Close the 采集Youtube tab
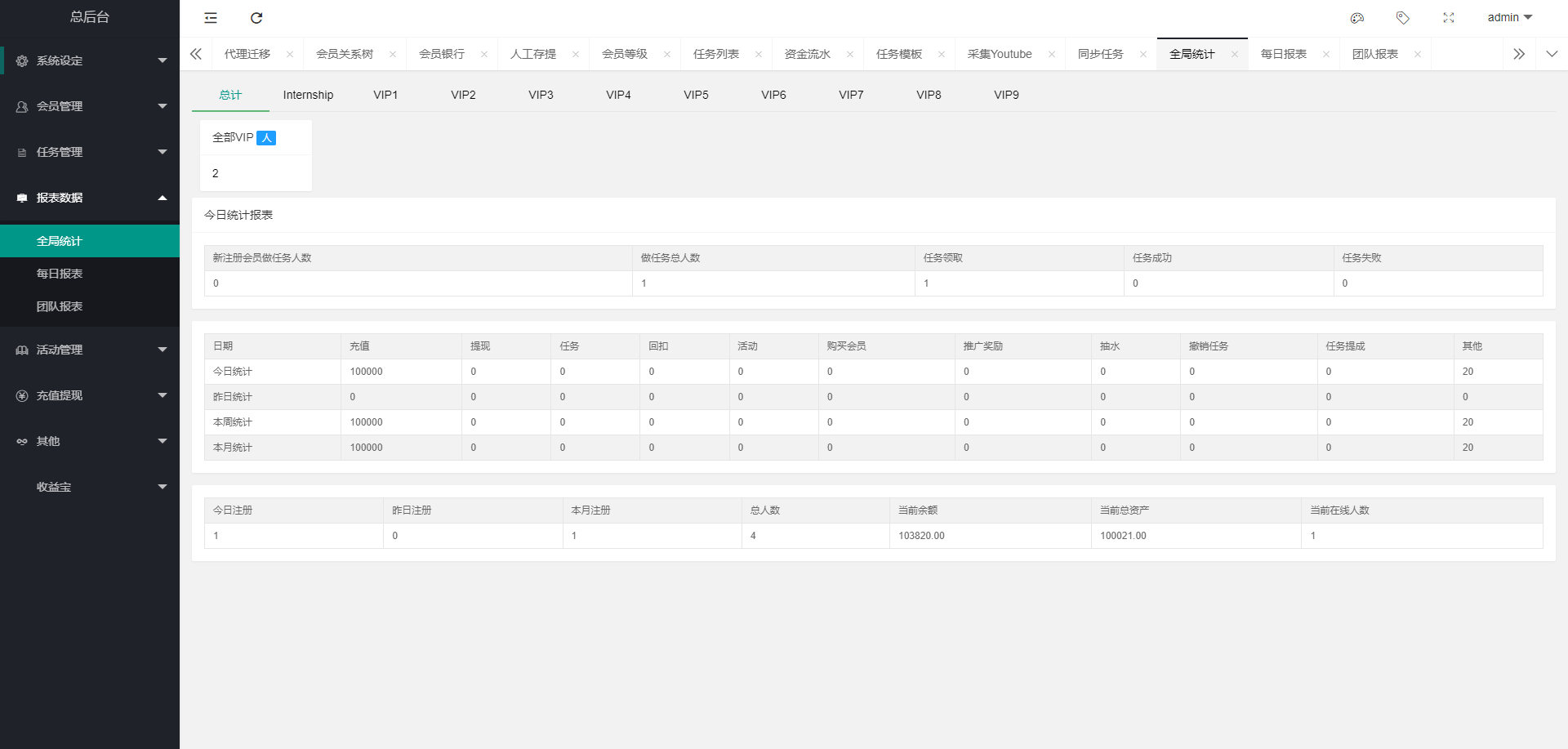The width and height of the screenshot is (1568, 749). pyautogui.click(x=1052, y=55)
